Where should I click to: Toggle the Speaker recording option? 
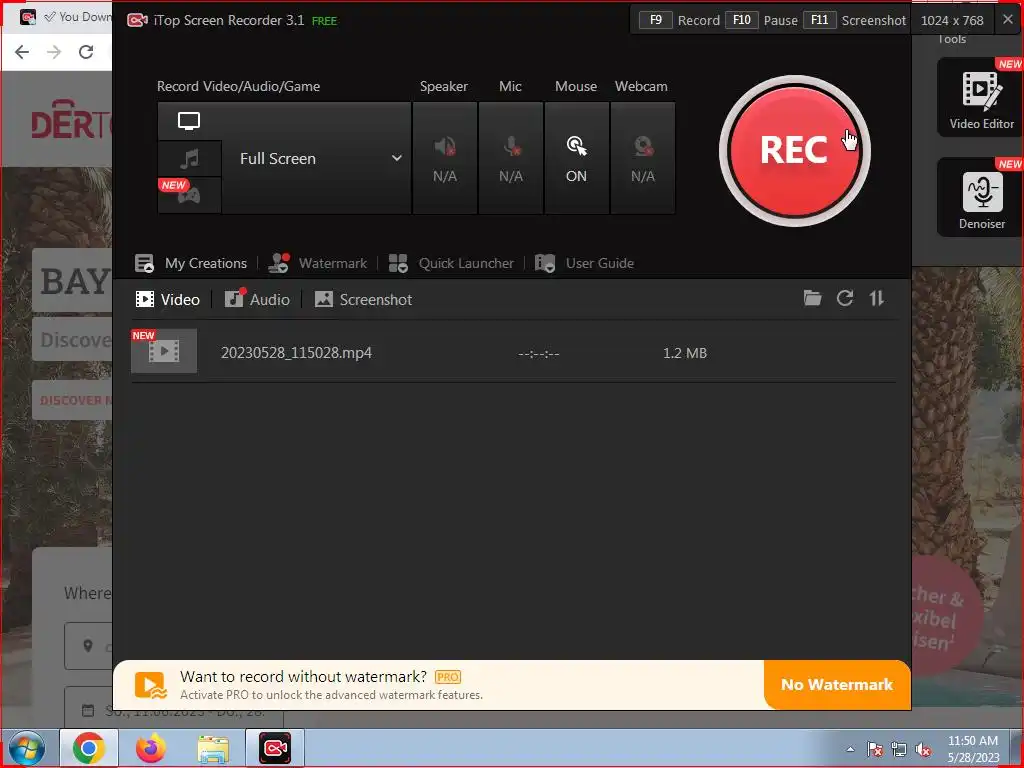tap(445, 158)
